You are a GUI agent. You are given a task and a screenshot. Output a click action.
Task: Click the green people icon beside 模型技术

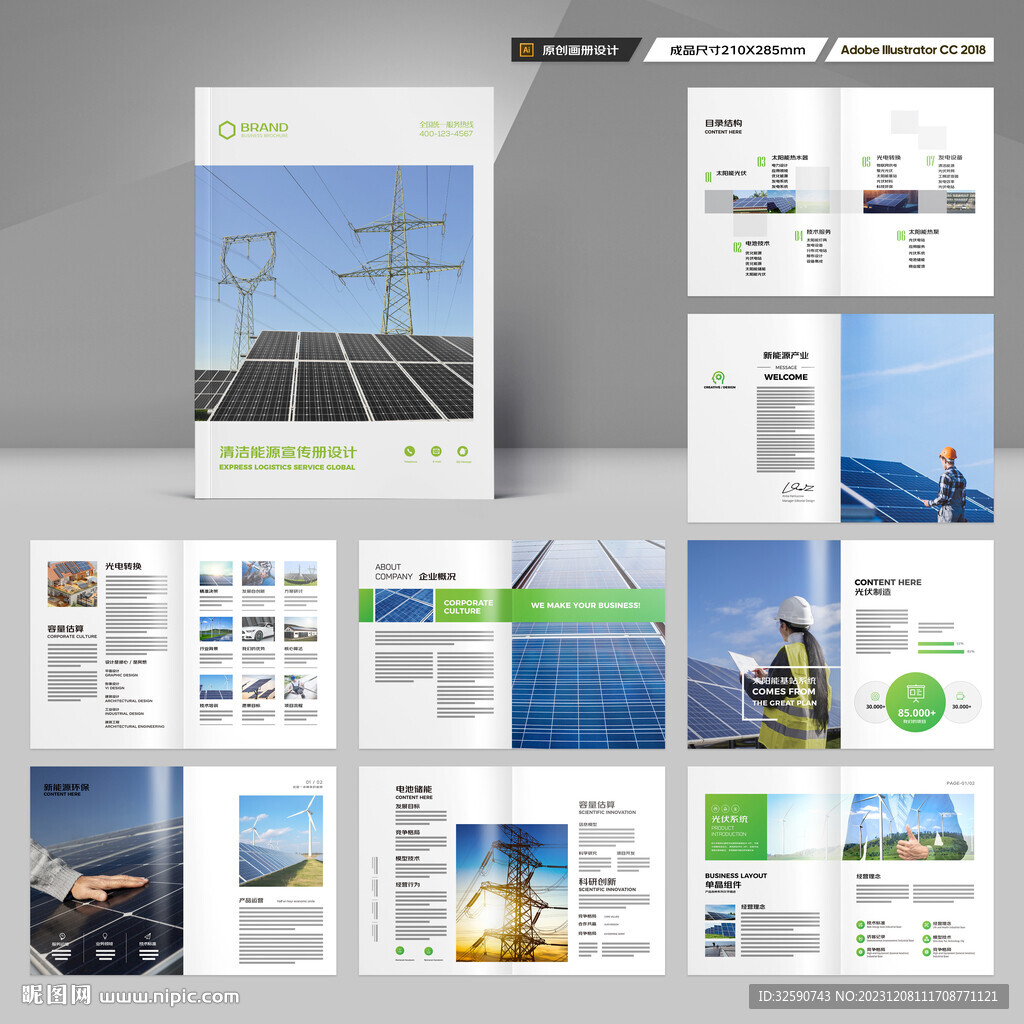click(x=926, y=938)
